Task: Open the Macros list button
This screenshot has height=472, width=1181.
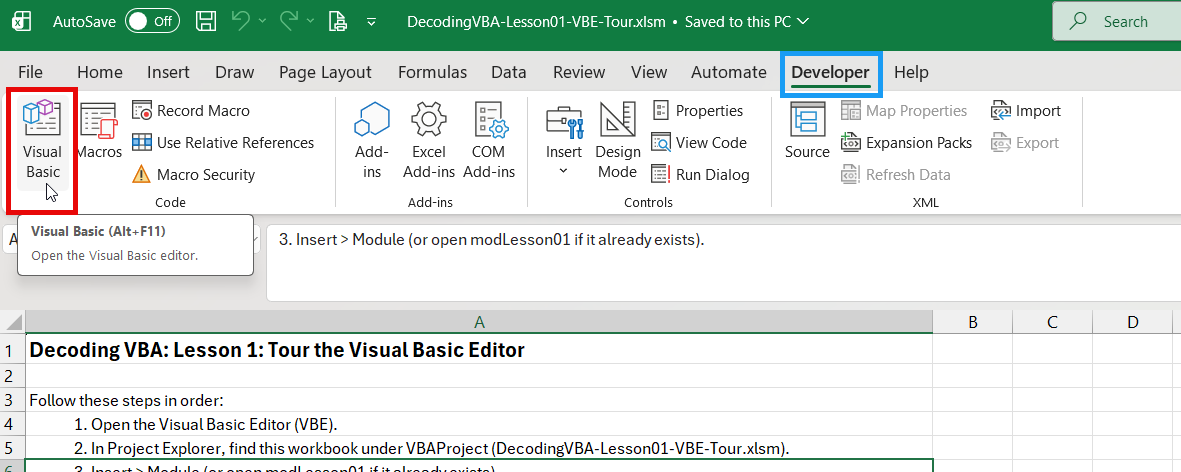Action: point(99,132)
